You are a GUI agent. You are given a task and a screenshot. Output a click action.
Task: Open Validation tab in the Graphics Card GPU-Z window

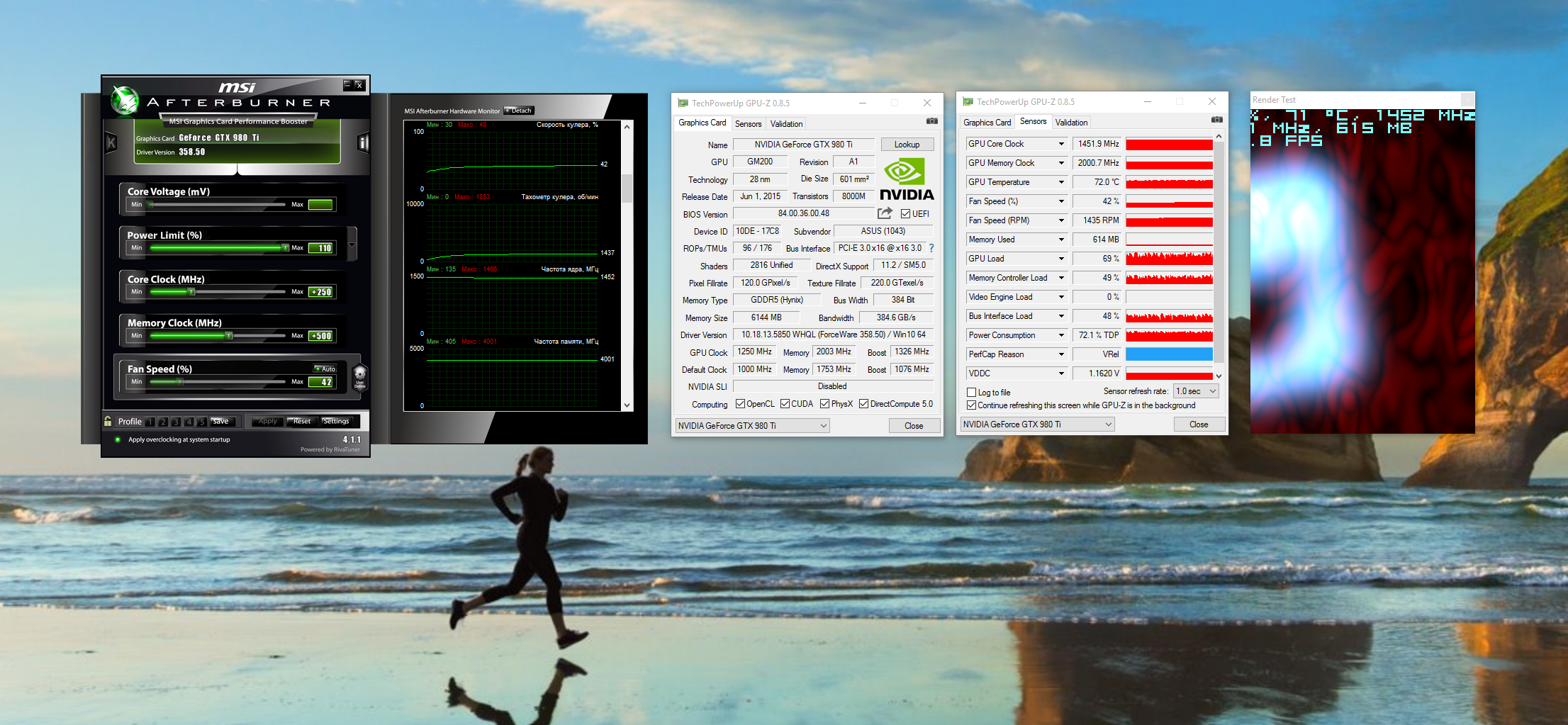point(786,124)
